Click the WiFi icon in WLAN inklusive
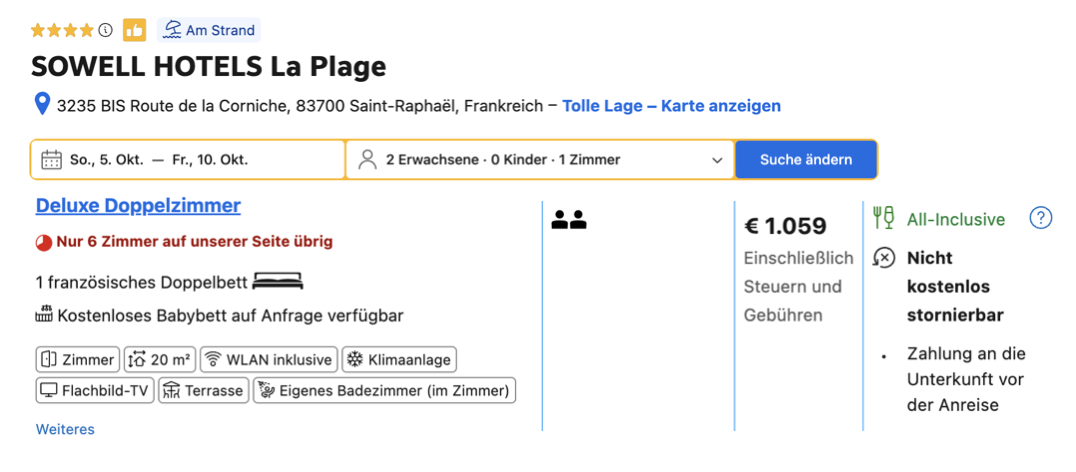Viewport: 1076px width, 472px height. point(213,359)
